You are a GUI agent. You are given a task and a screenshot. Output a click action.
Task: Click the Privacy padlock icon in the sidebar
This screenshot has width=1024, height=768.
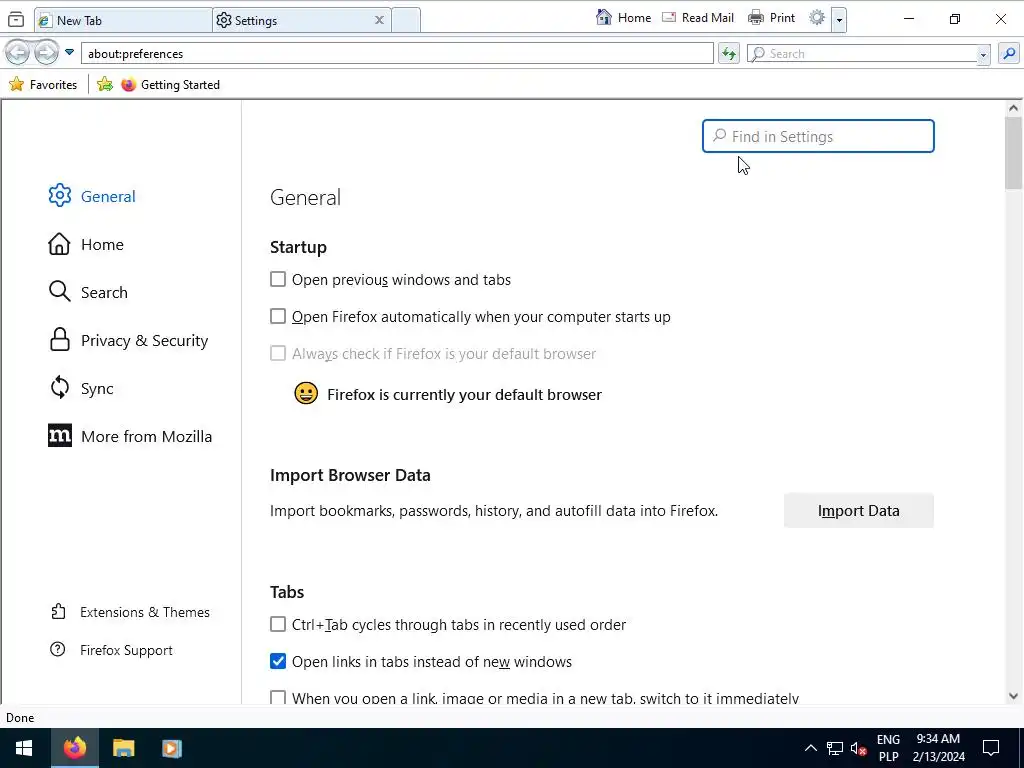click(59, 340)
